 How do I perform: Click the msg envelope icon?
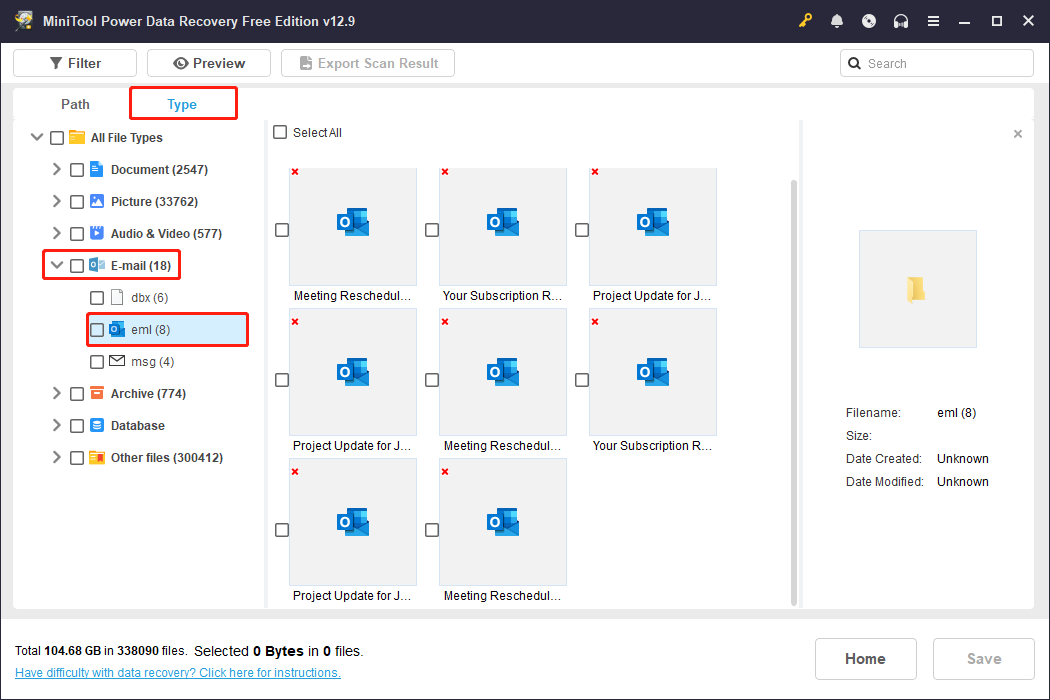(x=117, y=361)
